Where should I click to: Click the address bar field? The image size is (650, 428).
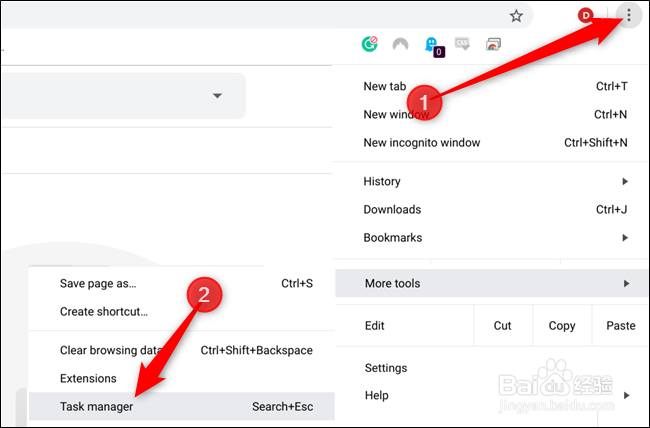(x=265, y=16)
